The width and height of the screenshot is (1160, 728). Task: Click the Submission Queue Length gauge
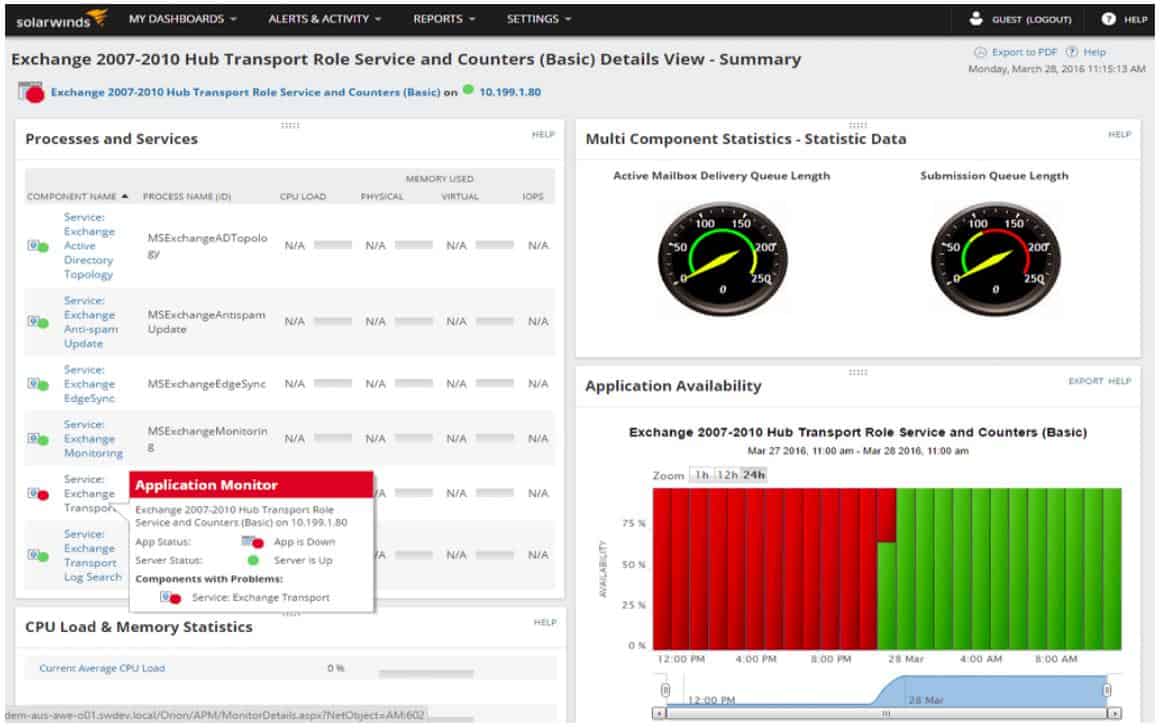[995, 260]
